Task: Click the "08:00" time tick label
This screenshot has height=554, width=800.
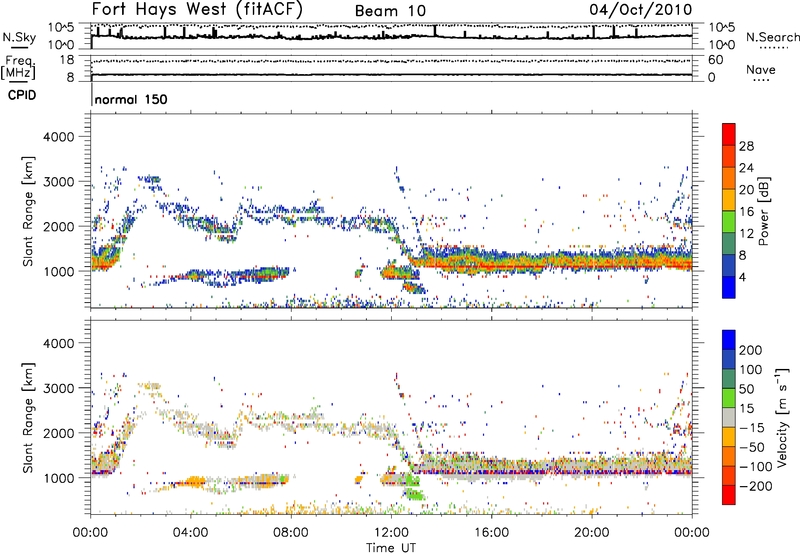Action: [291, 533]
